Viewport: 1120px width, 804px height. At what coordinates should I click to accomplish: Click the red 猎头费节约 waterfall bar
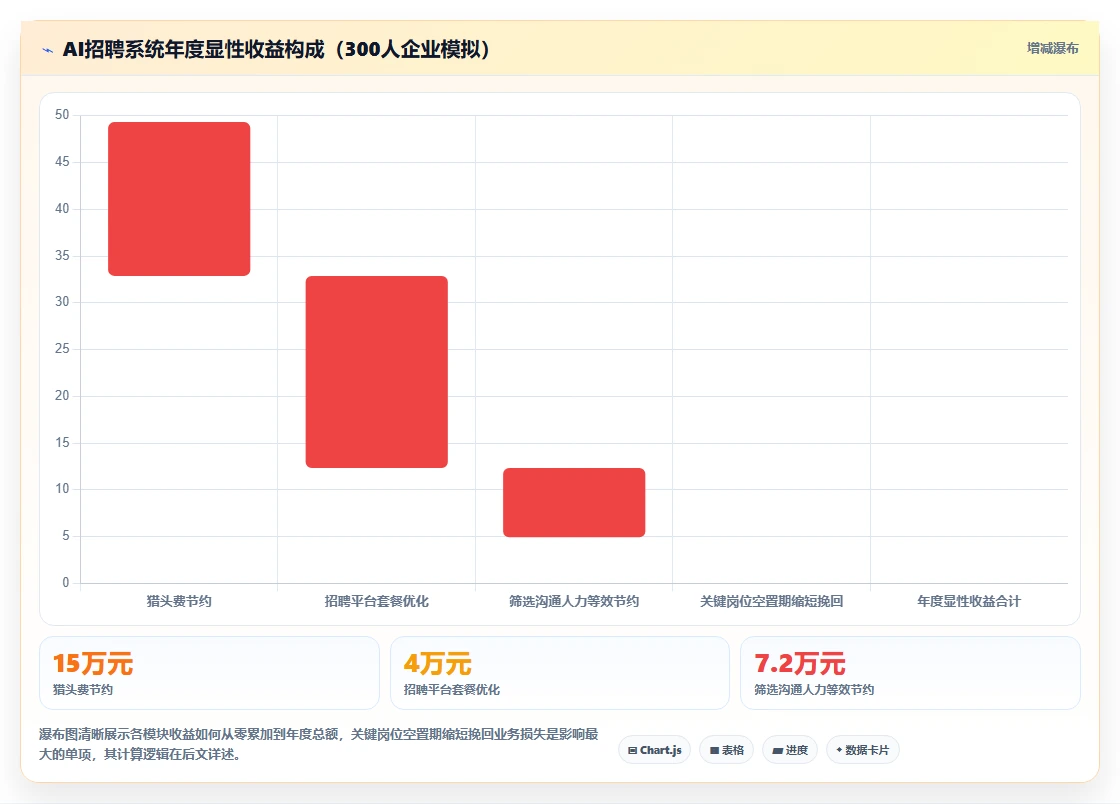[179, 199]
